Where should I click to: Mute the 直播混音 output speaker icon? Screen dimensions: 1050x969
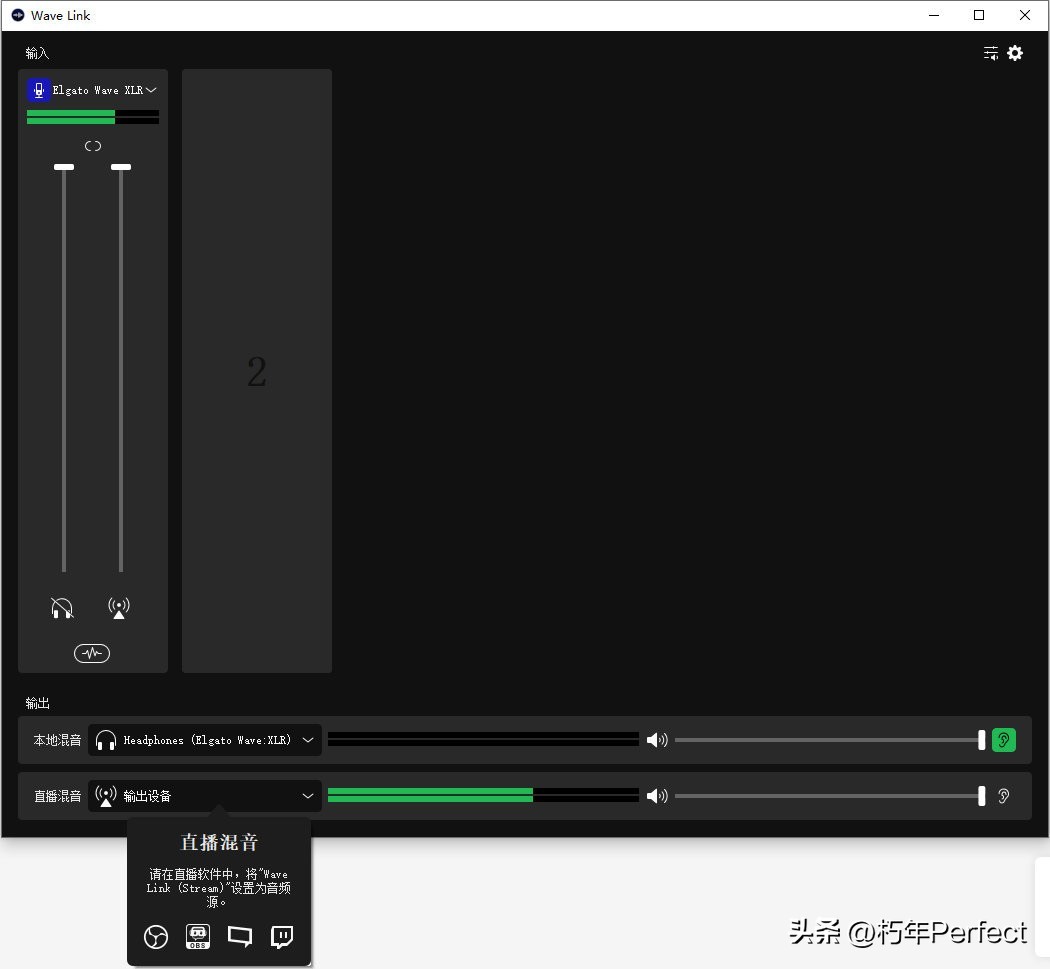[x=657, y=796]
